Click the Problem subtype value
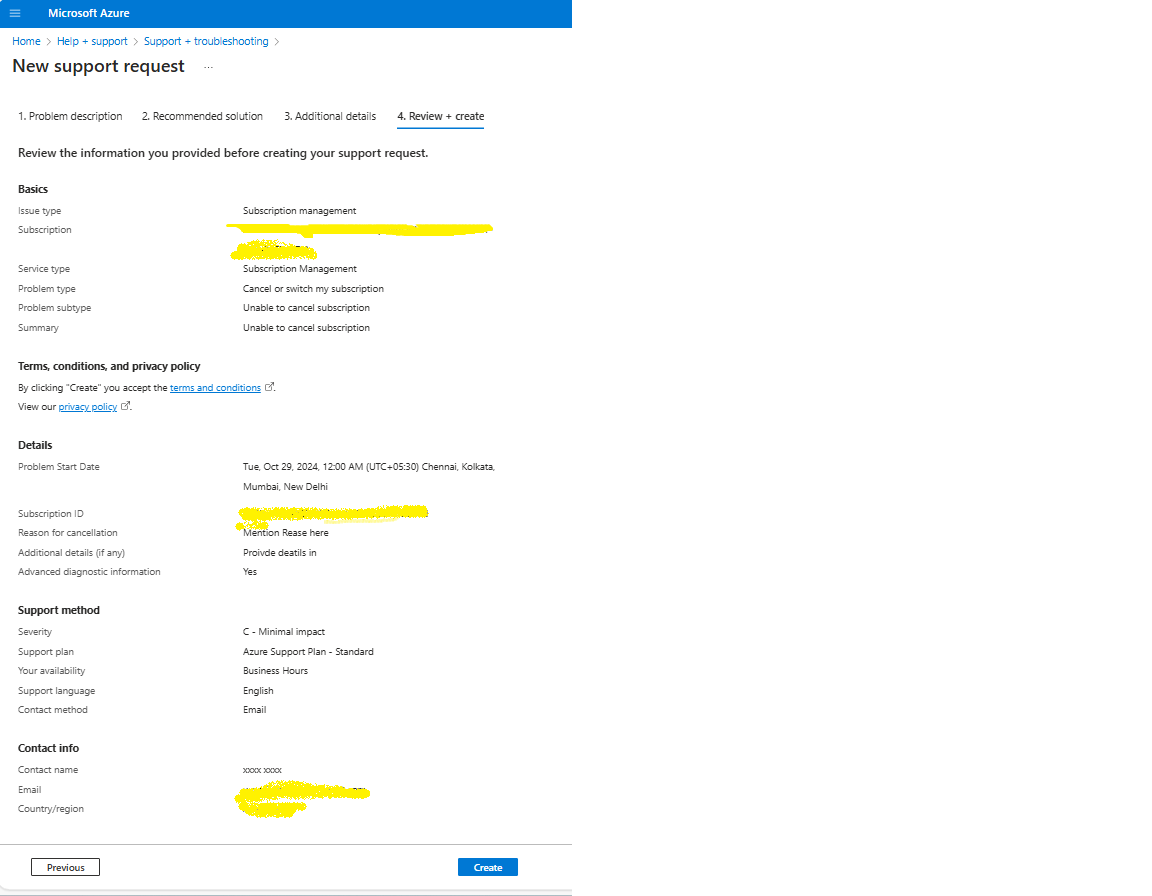 [x=306, y=308]
